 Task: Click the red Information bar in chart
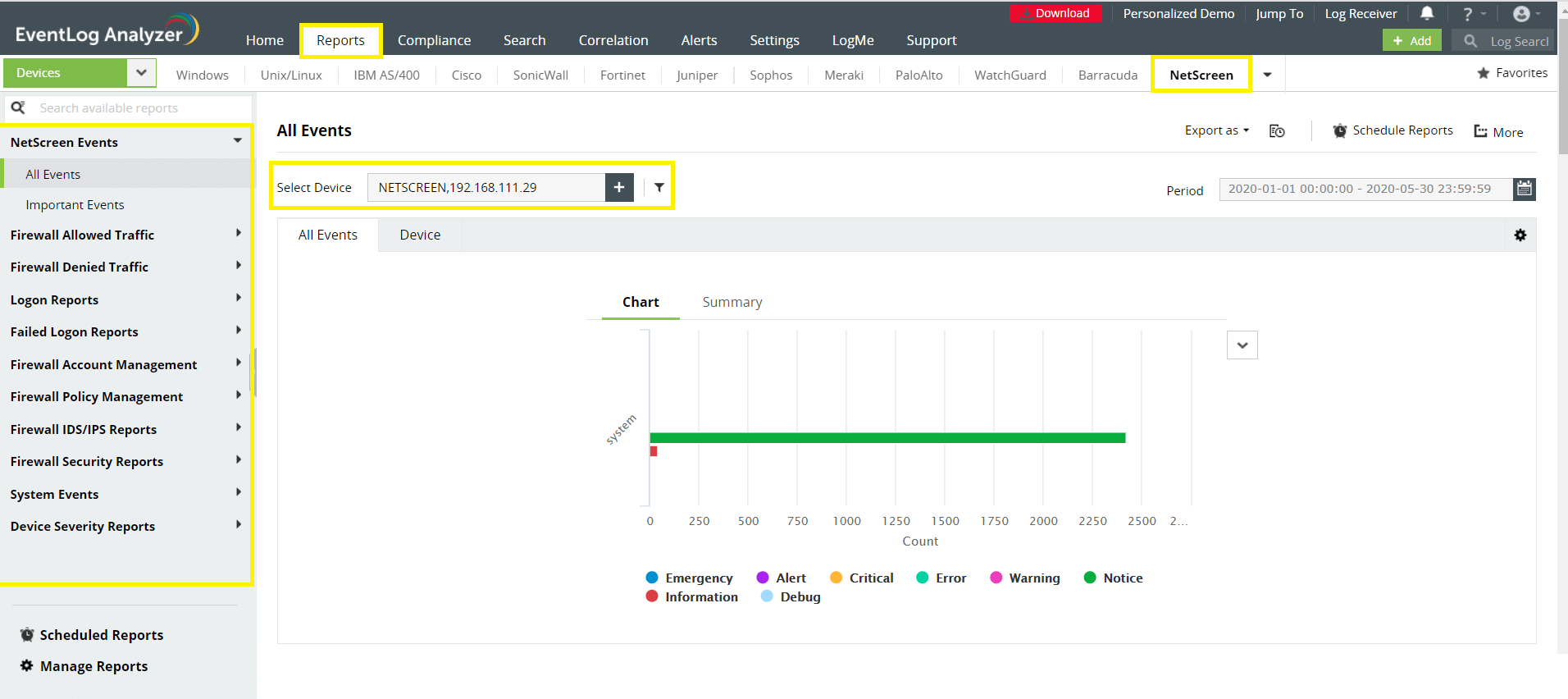(x=654, y=451)
